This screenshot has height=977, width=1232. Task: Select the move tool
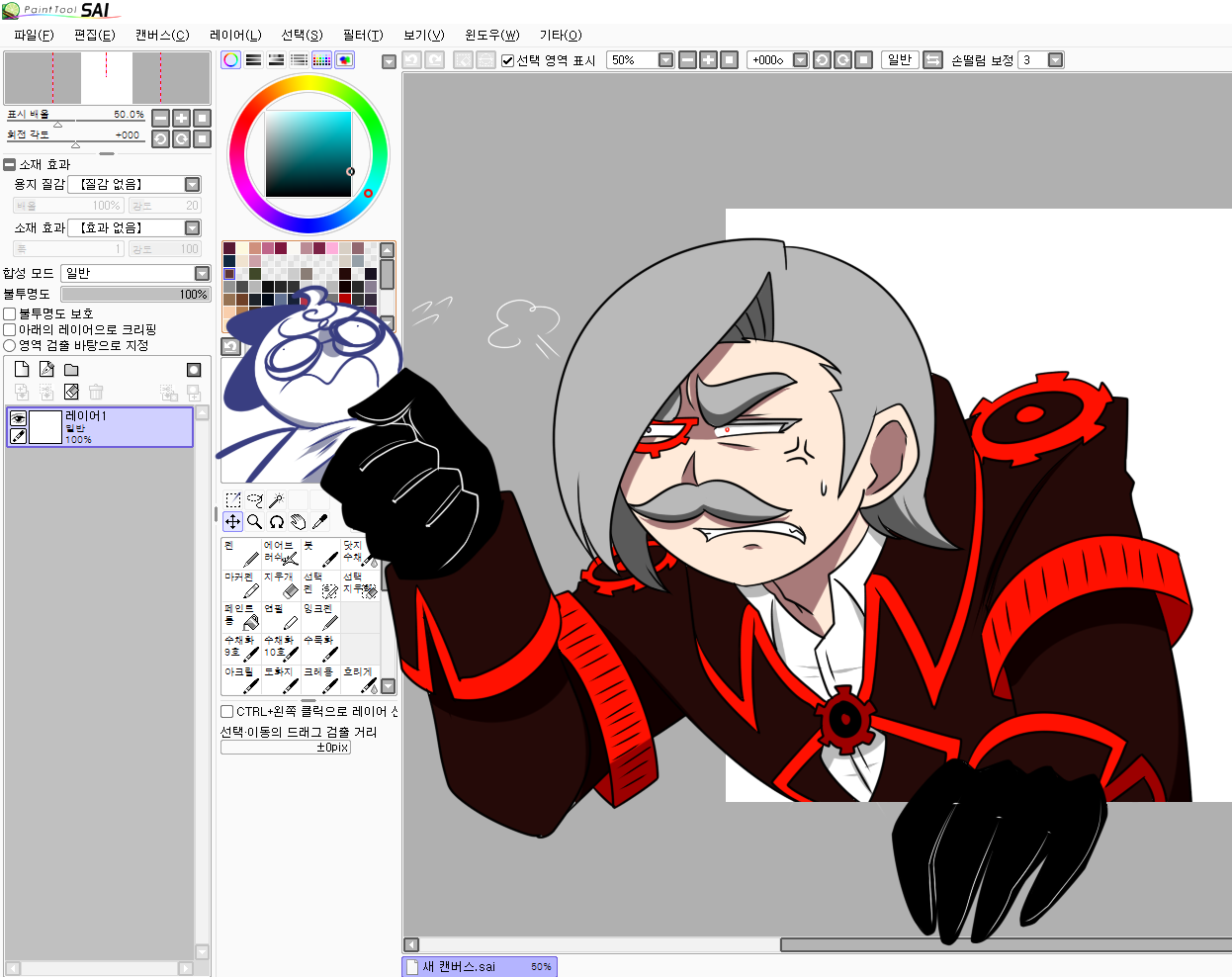[233, 521]
